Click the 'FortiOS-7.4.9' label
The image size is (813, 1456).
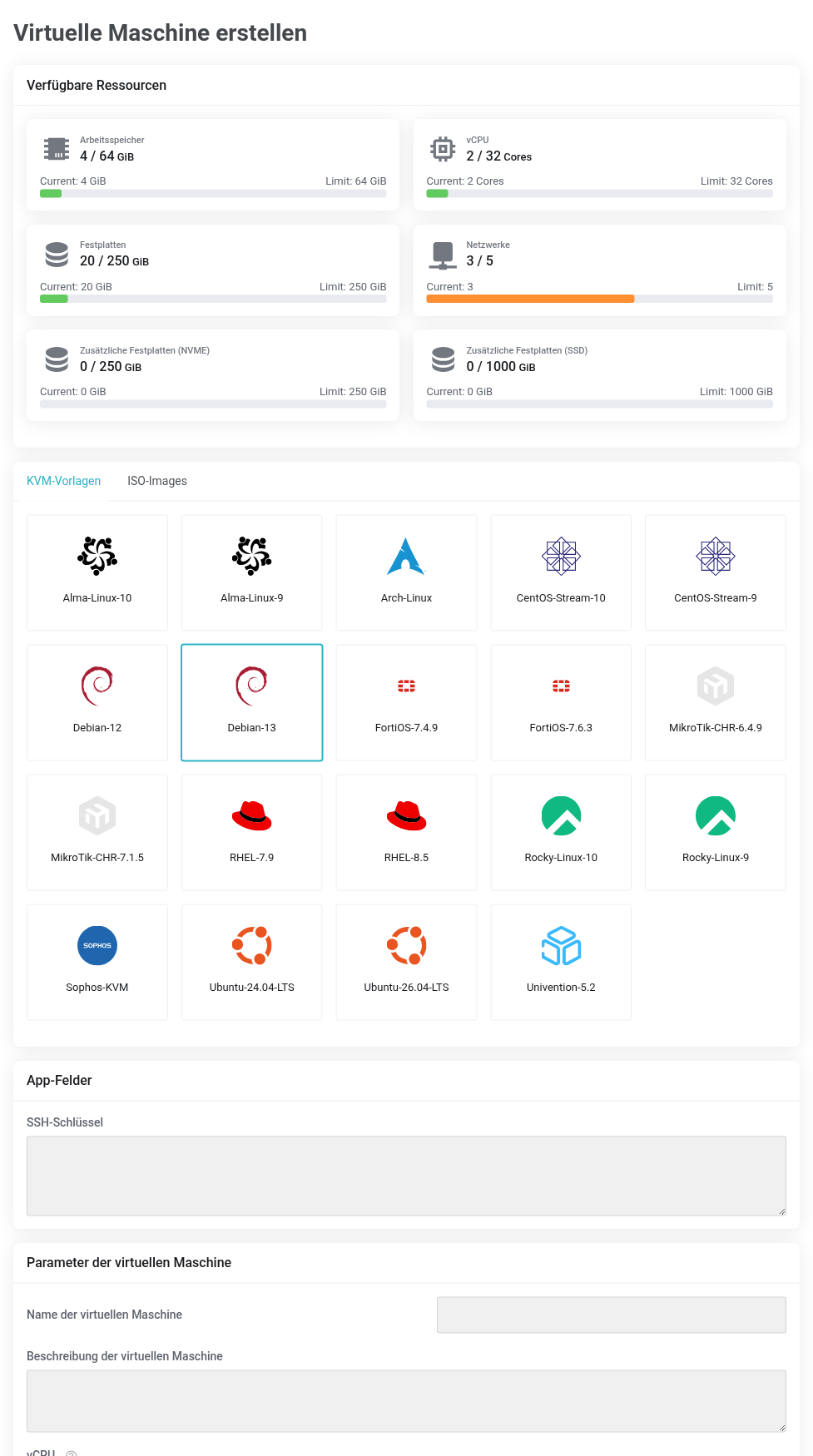point(406,727)
